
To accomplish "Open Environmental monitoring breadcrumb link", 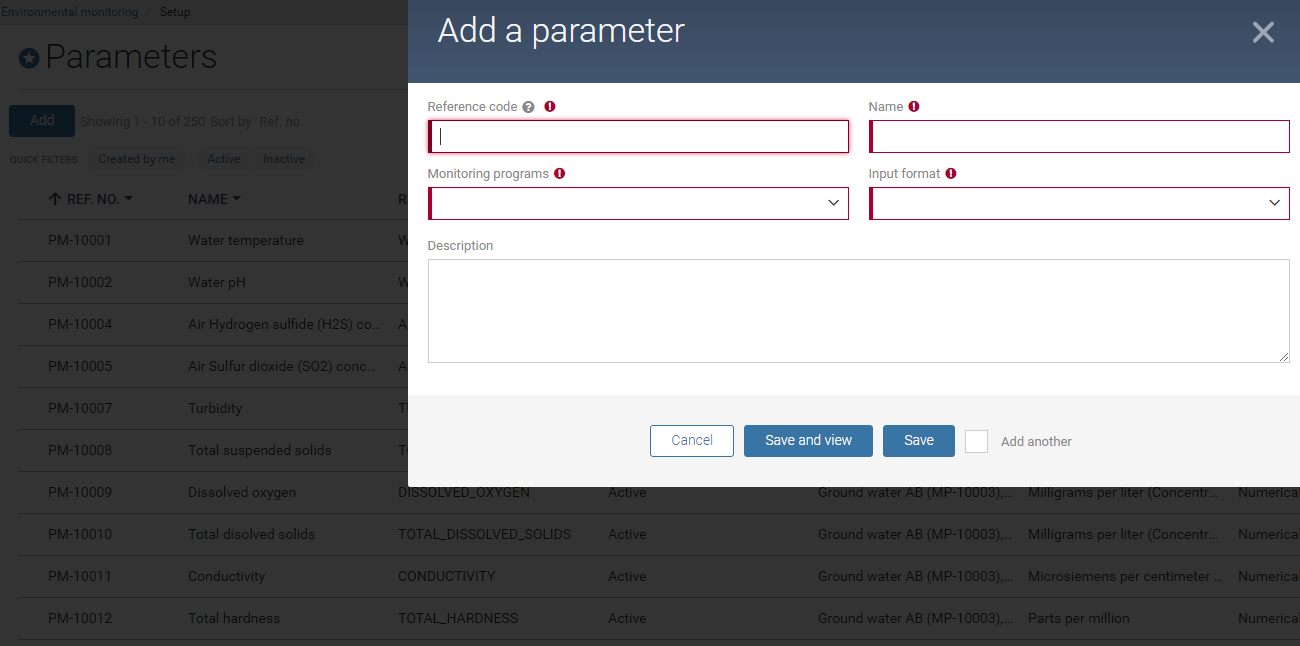I will (69, 12).
